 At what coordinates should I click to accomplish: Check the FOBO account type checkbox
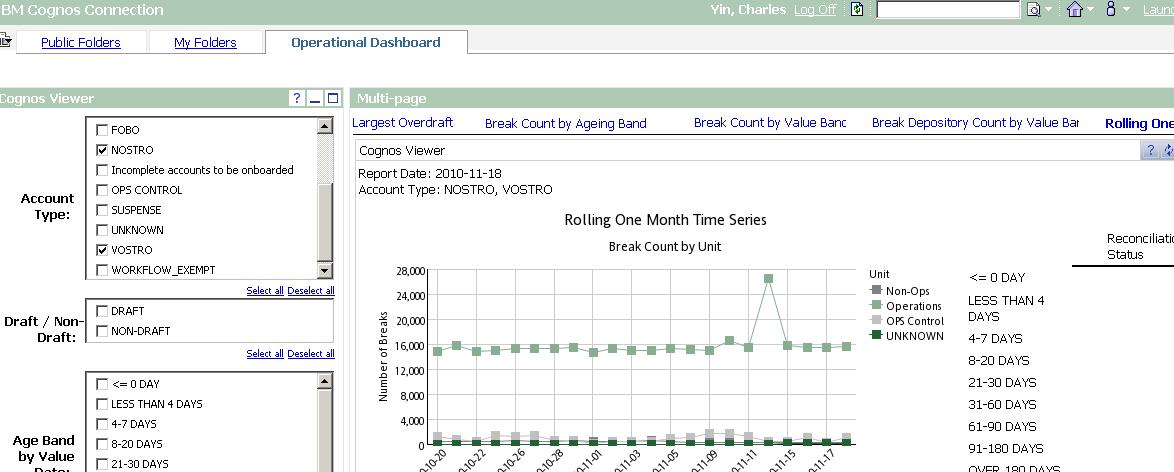tap(103, 130)
